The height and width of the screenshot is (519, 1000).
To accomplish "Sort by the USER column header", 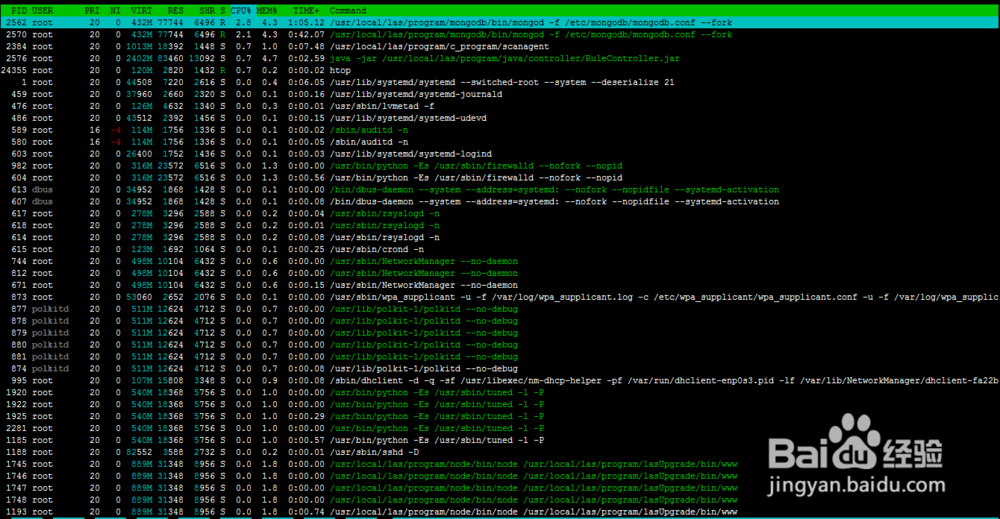I will (x=43, y=11).
